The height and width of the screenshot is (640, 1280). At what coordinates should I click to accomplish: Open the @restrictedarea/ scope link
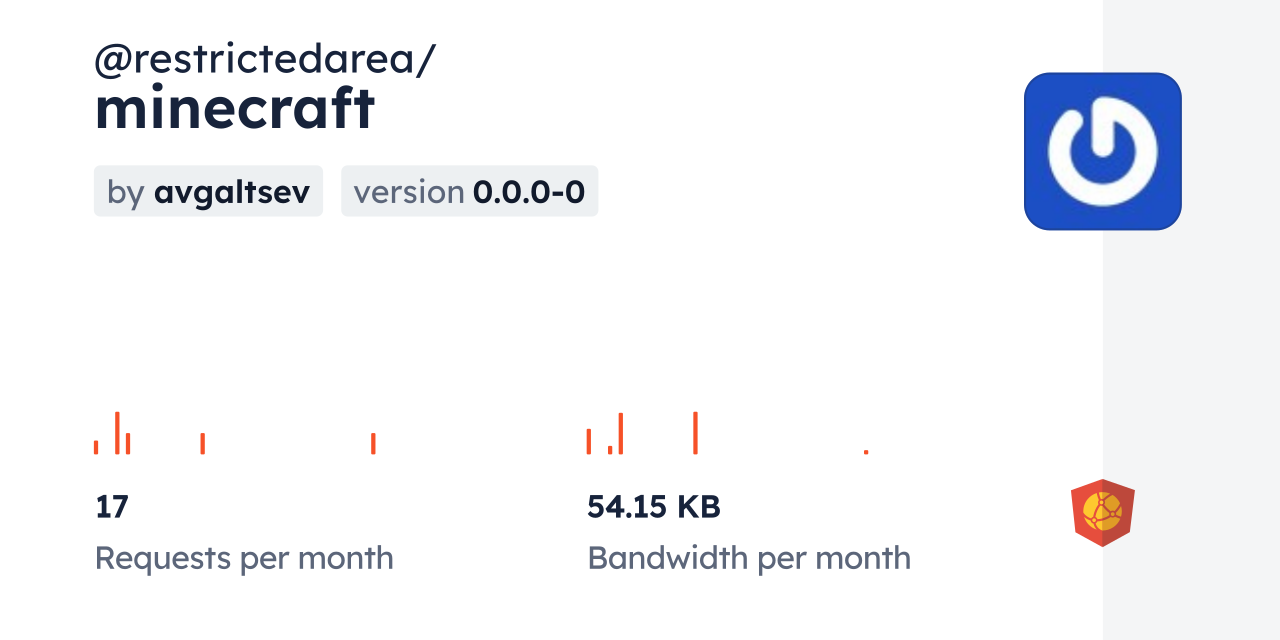click(x=264, y=60)
